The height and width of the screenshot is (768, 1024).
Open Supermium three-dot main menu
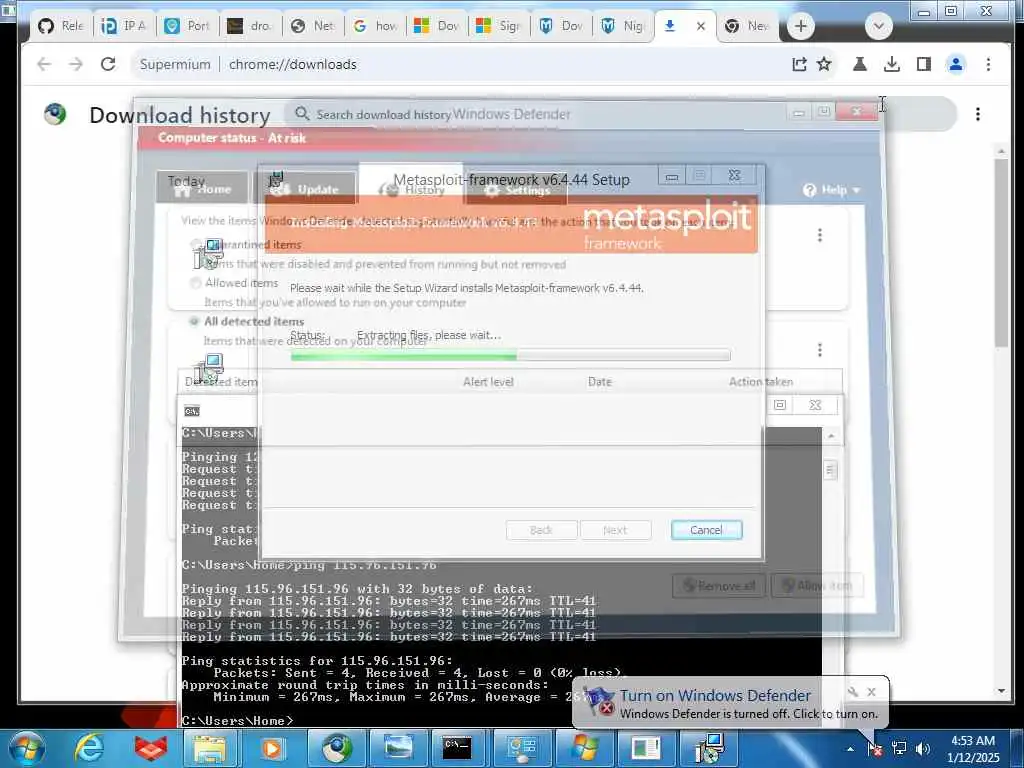(988, 64)
